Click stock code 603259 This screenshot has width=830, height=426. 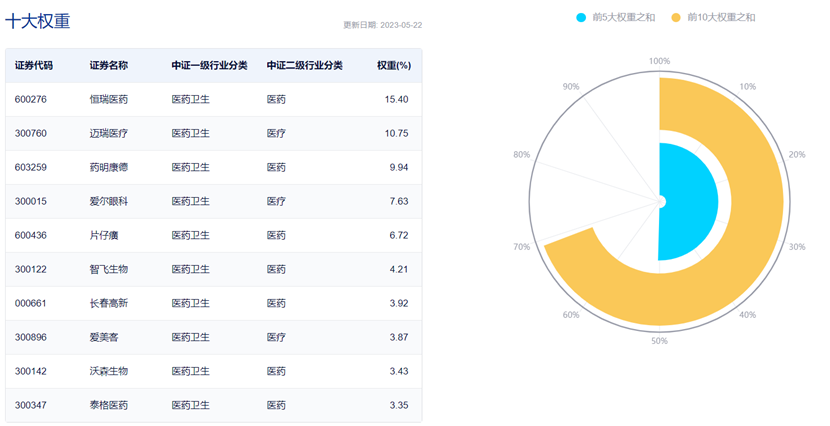[31, 167]
